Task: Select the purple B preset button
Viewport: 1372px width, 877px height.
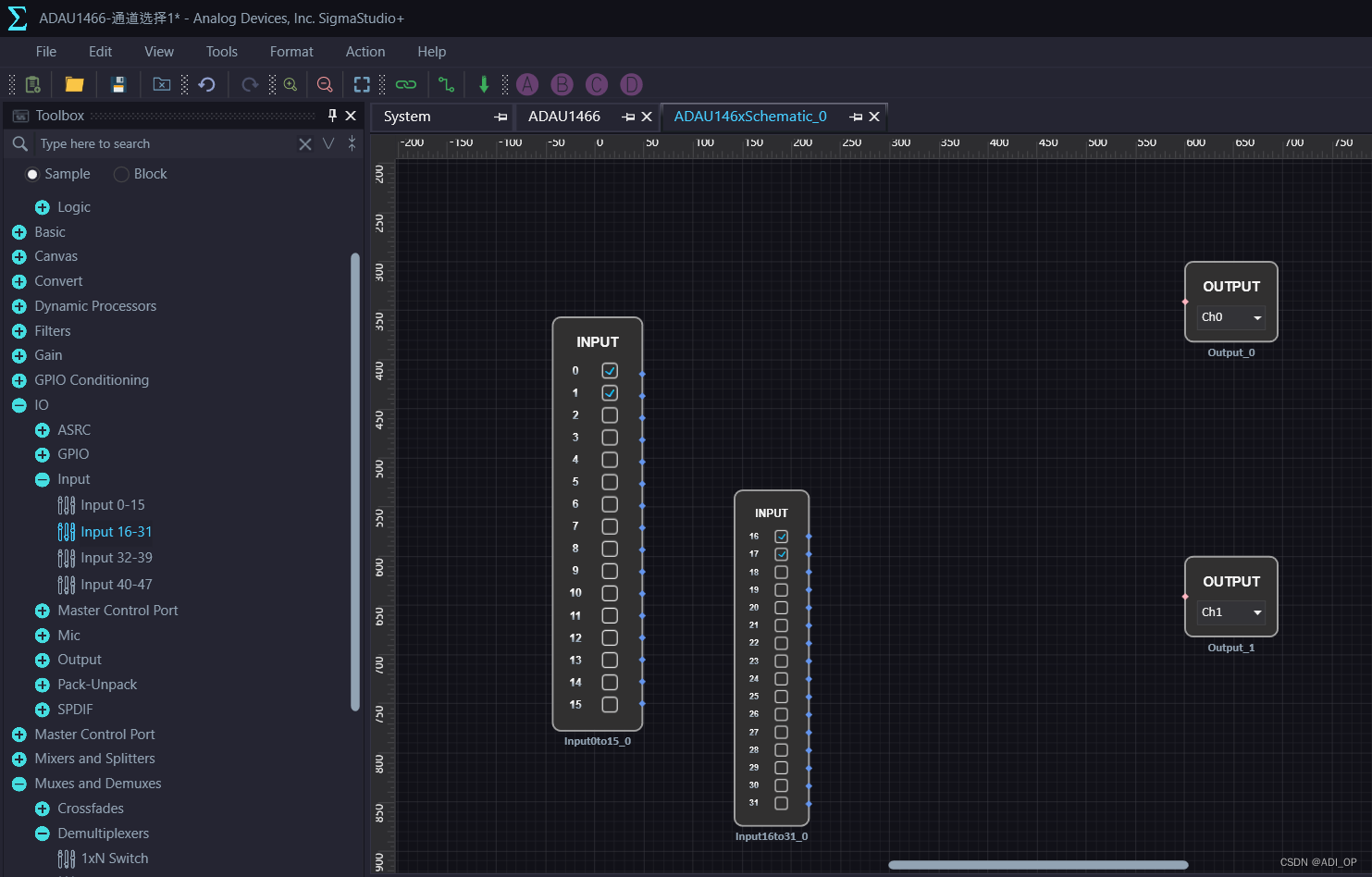Action: click(562, 85)
